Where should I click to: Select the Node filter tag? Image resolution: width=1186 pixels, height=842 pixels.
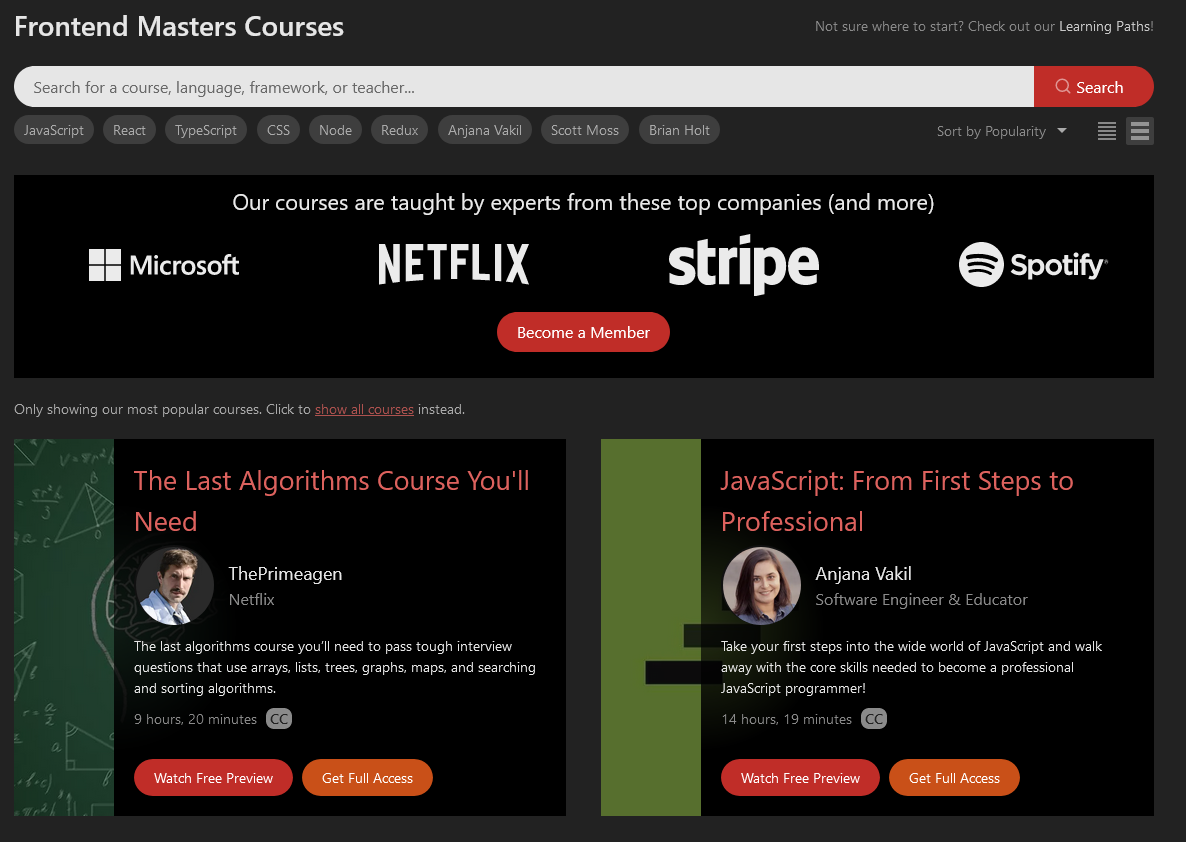pyautogui.click(x=335, y=130)
